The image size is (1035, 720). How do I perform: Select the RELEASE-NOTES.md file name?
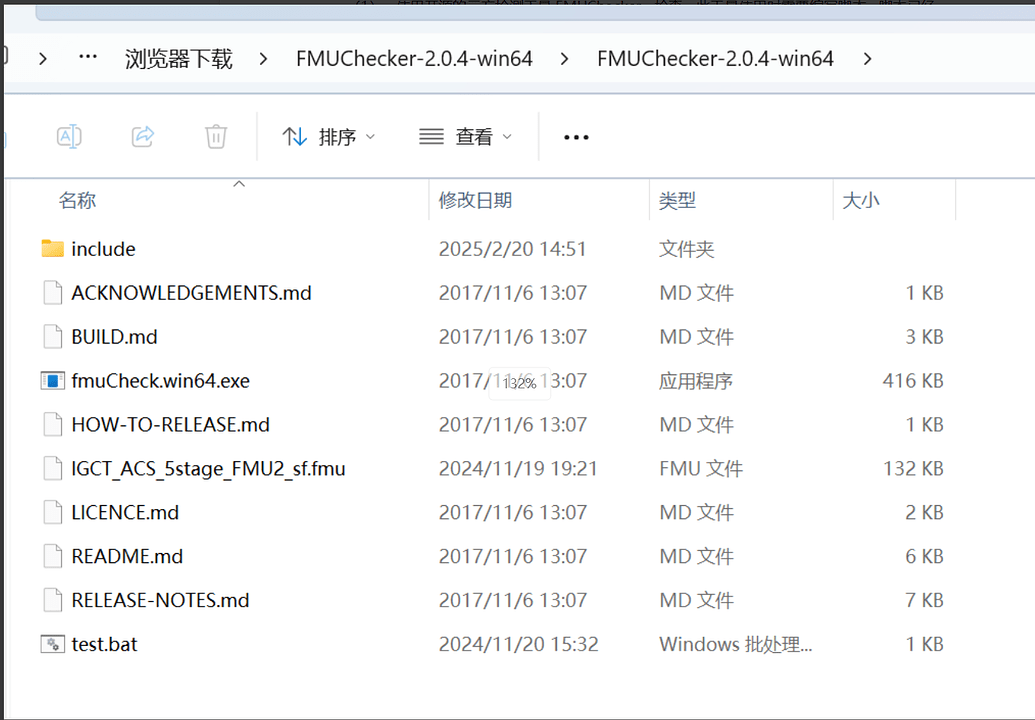[160, 601]
